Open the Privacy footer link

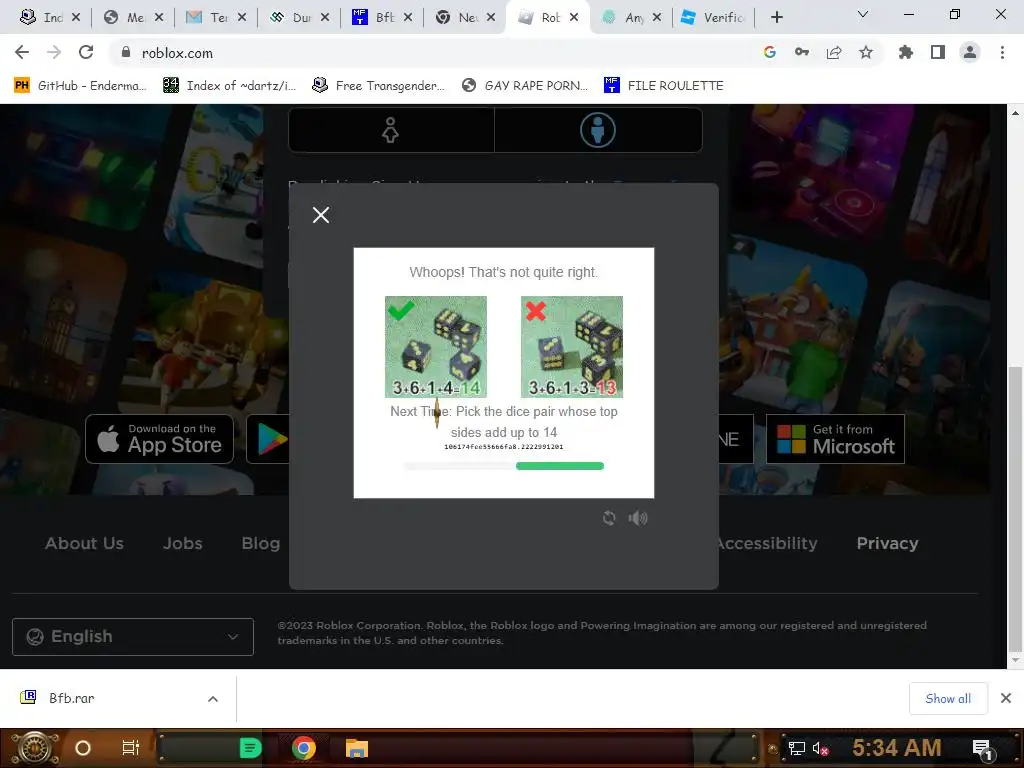click(888, 543)
